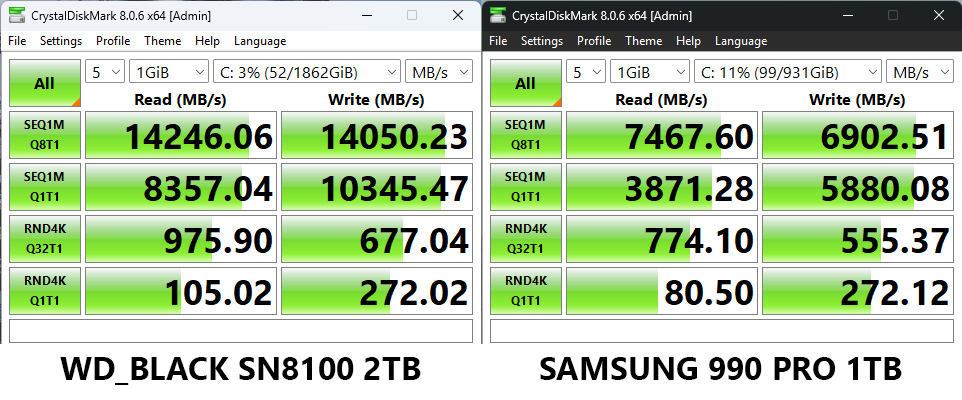Screen dimensions: 962x400
Task: Click the 7467.60 sequential read result
Action: (662, 136)
